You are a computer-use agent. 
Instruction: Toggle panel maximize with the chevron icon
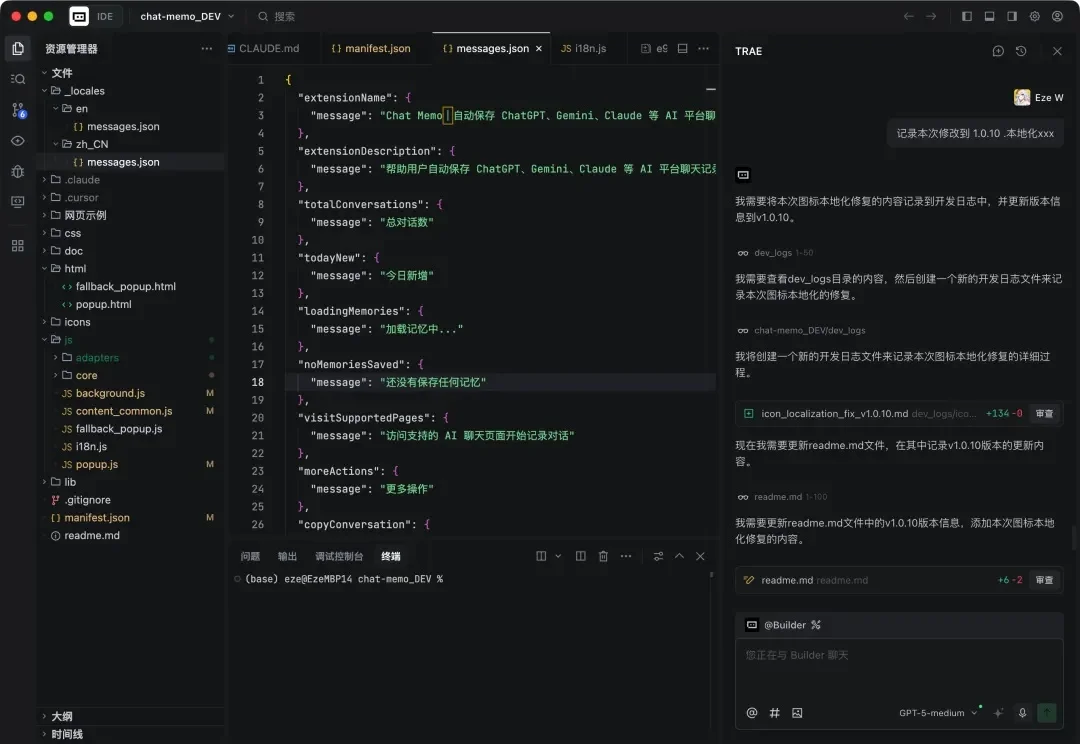678,556
